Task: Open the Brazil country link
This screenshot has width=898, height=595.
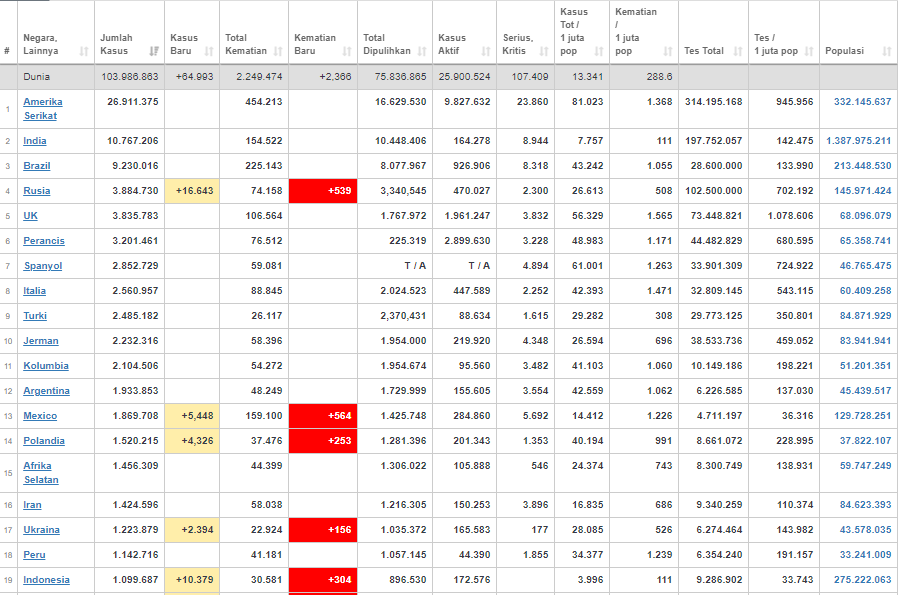Action: (37, 166)
